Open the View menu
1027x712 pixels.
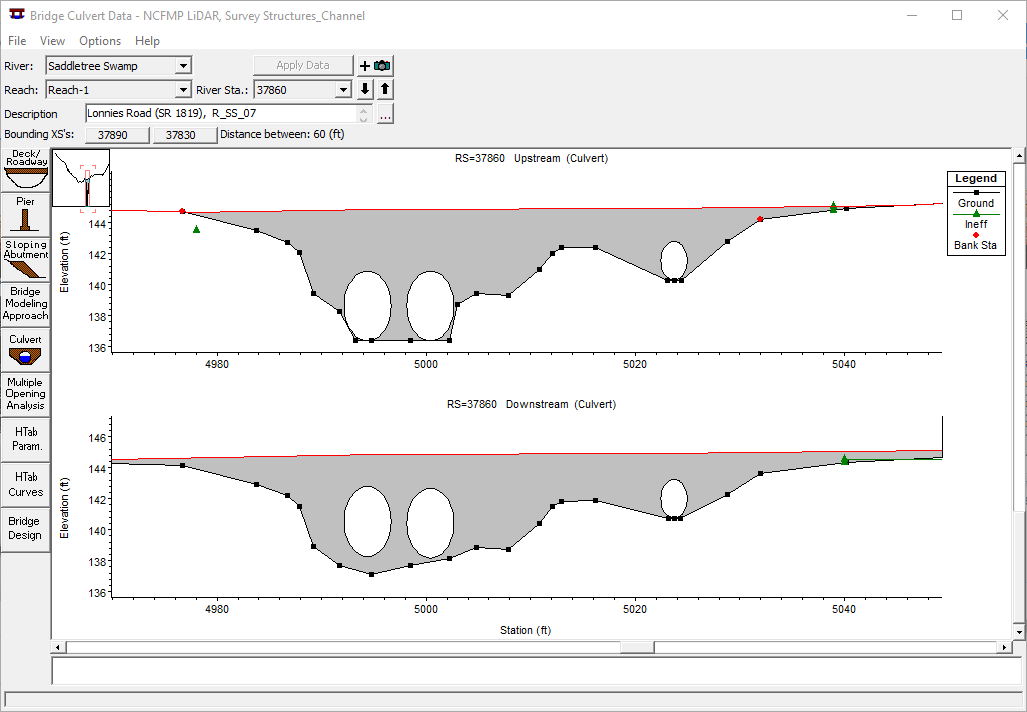coord(52,41)
